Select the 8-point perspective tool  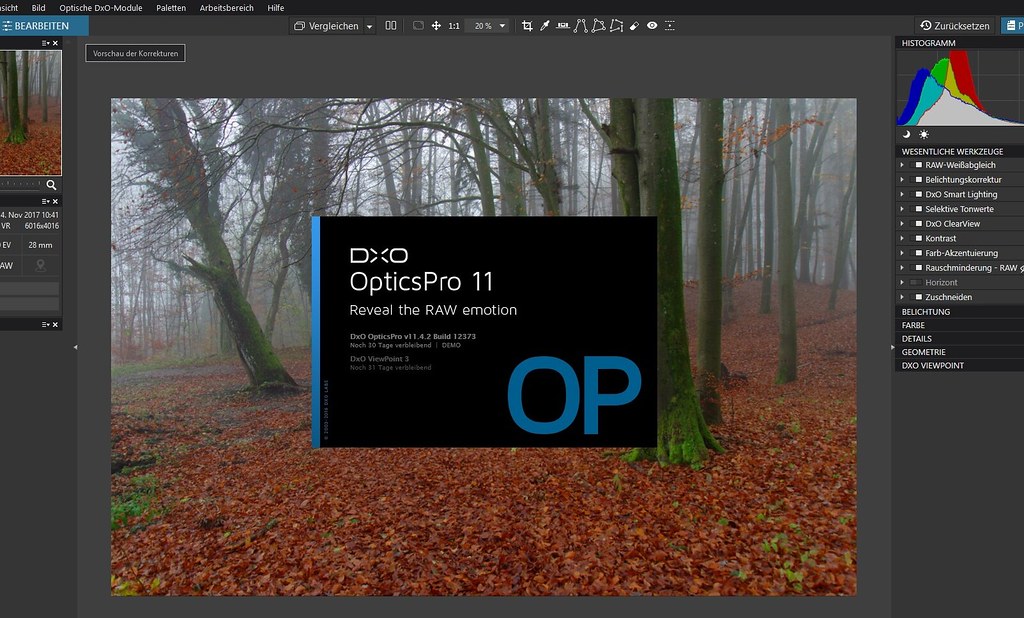point(616,25)
